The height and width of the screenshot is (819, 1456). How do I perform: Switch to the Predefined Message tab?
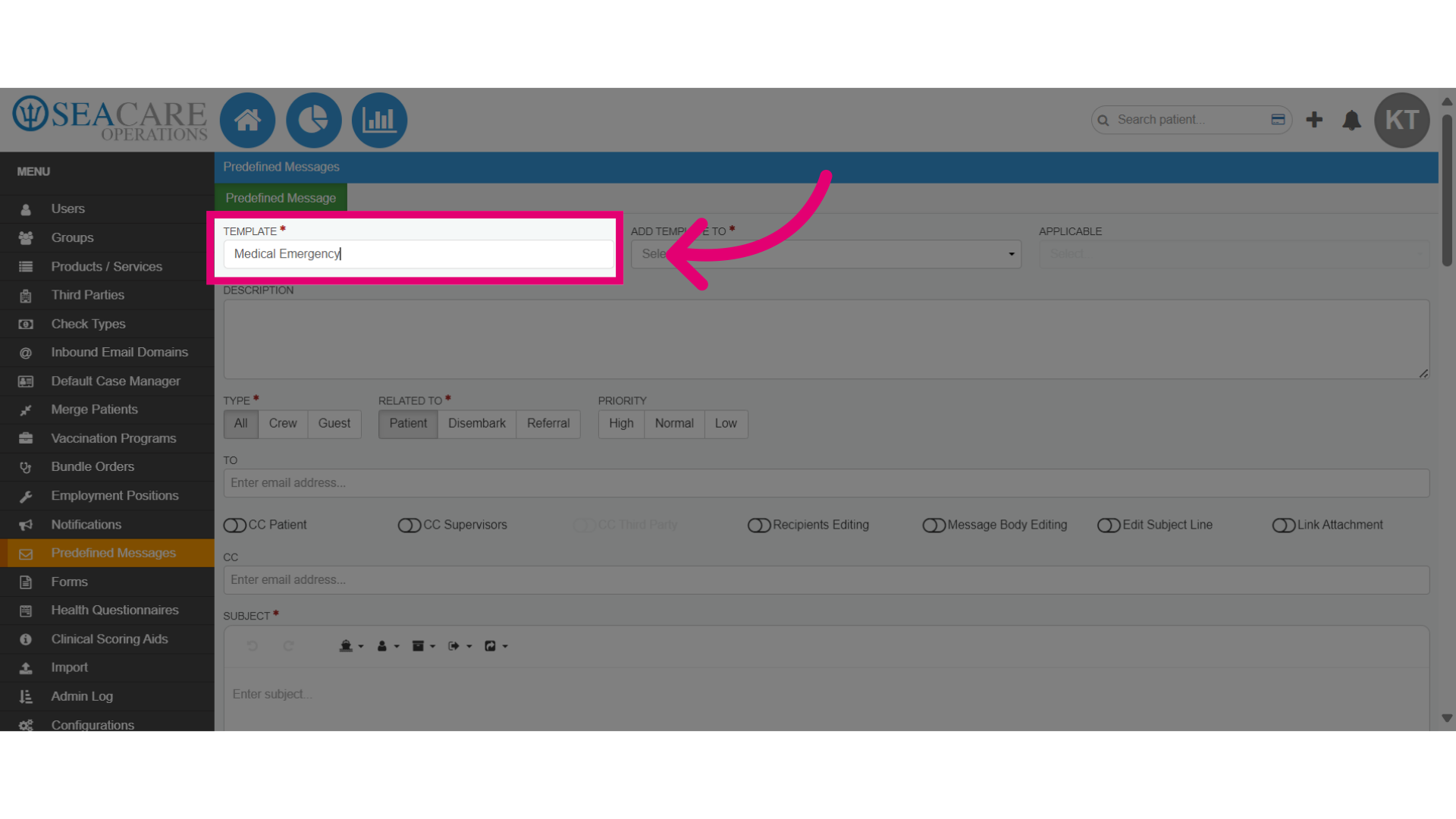281,198
